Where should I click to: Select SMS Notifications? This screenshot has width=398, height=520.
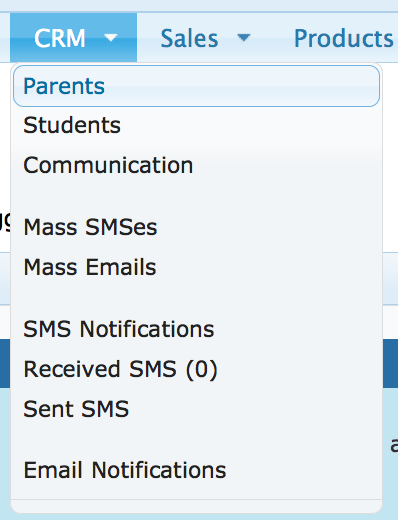tap(196, 329)
